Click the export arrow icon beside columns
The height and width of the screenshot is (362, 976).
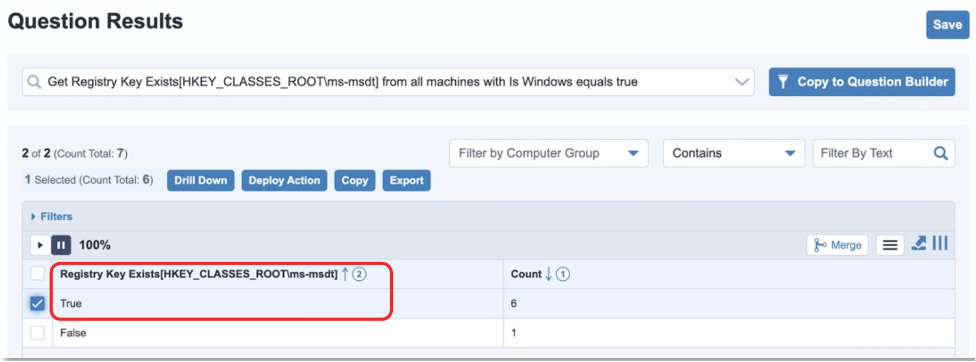click(919, 243)
